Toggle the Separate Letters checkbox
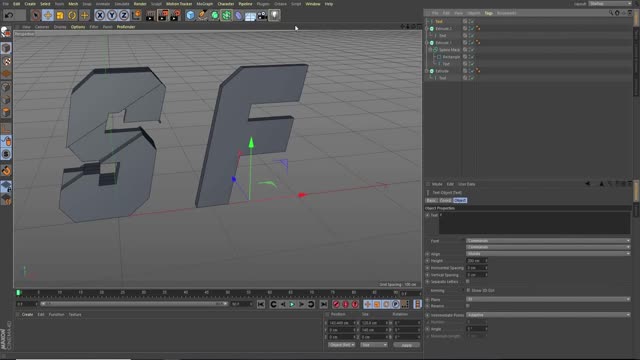The width and height of the screenshot is (640, 360). pyautogui.click(x=468, y=282)
